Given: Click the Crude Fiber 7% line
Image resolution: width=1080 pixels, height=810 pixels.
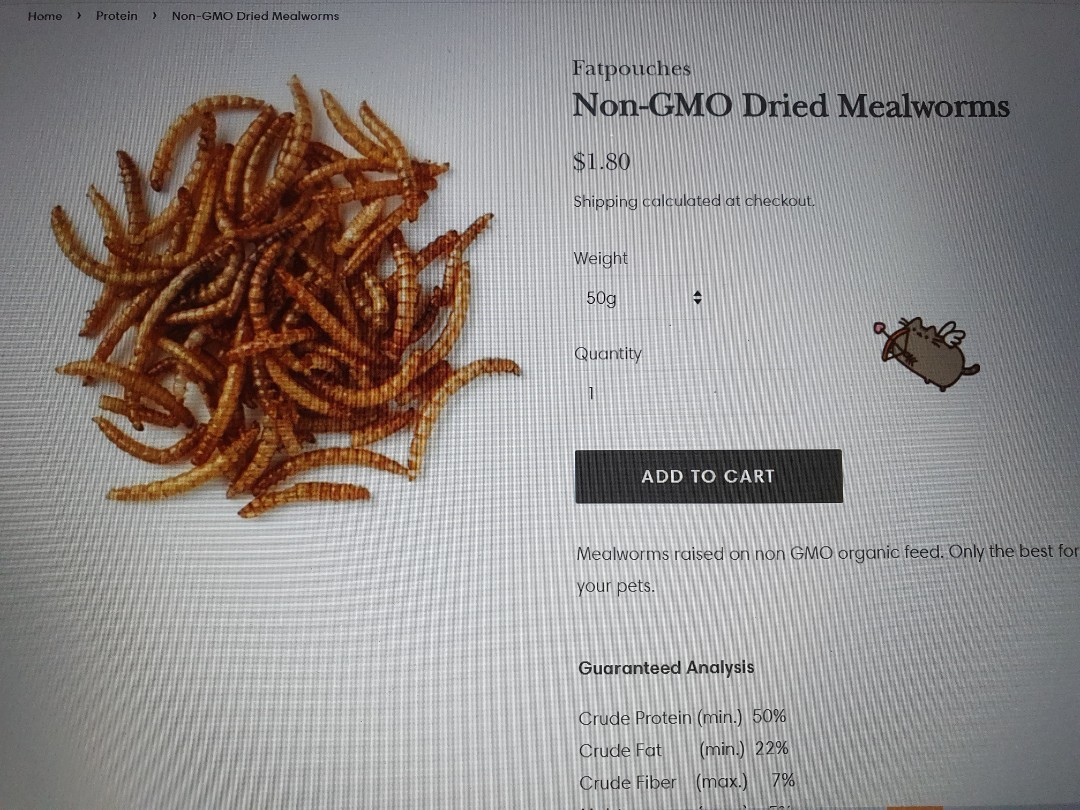Looking at the screenshot, I should [687, 781].
